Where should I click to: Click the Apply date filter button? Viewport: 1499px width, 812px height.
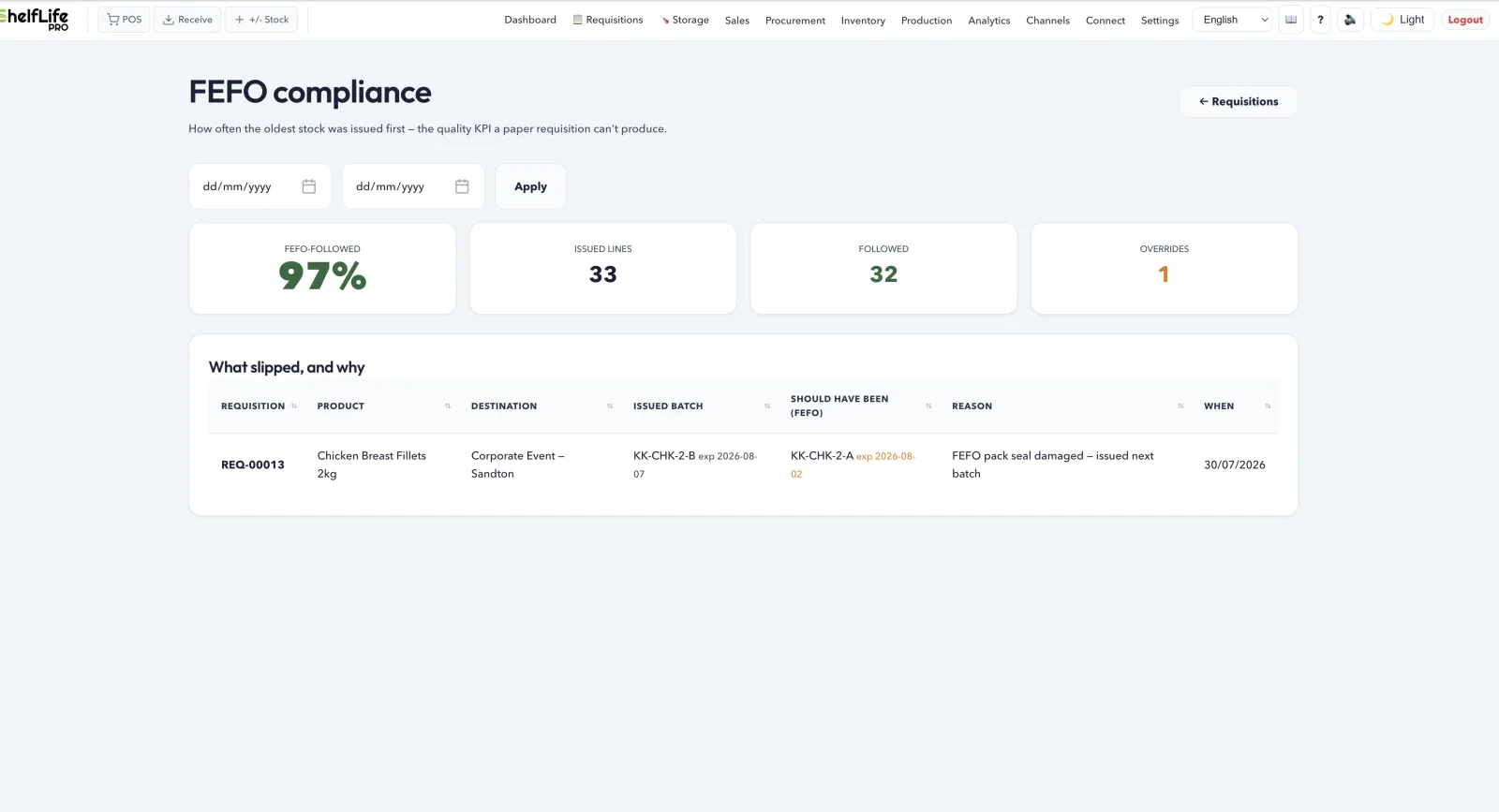tap(530, 186)
